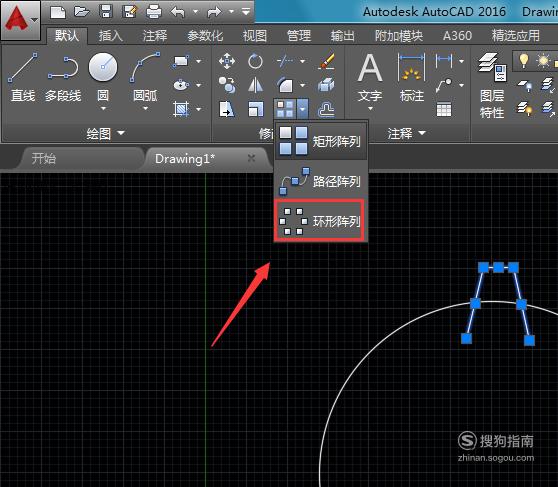Switch to the 插入 ribbon tab
Viewport: 558px width, 487px height.
pos(111,36)
